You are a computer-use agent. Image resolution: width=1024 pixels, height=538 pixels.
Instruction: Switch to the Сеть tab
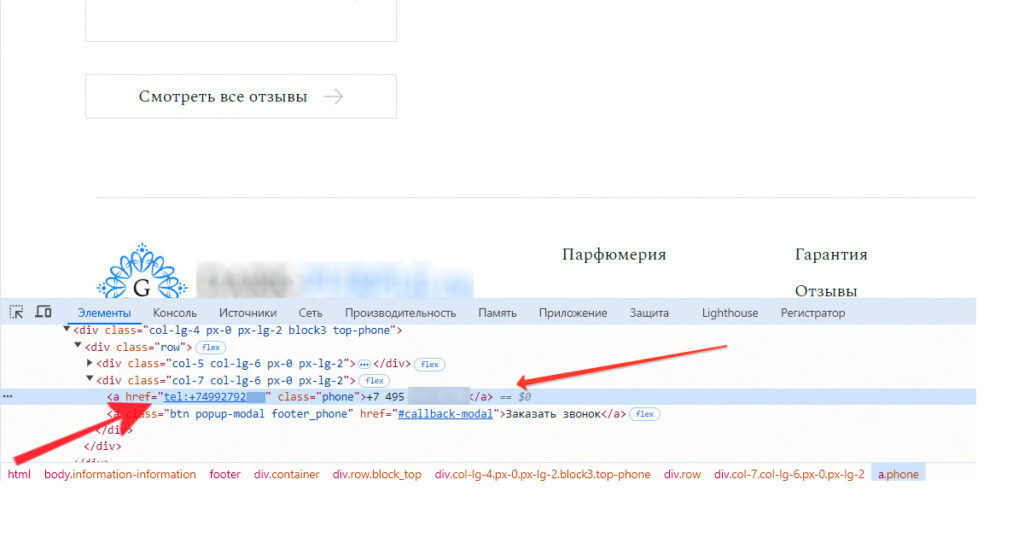pyautogui.click(x=310, y=313)
